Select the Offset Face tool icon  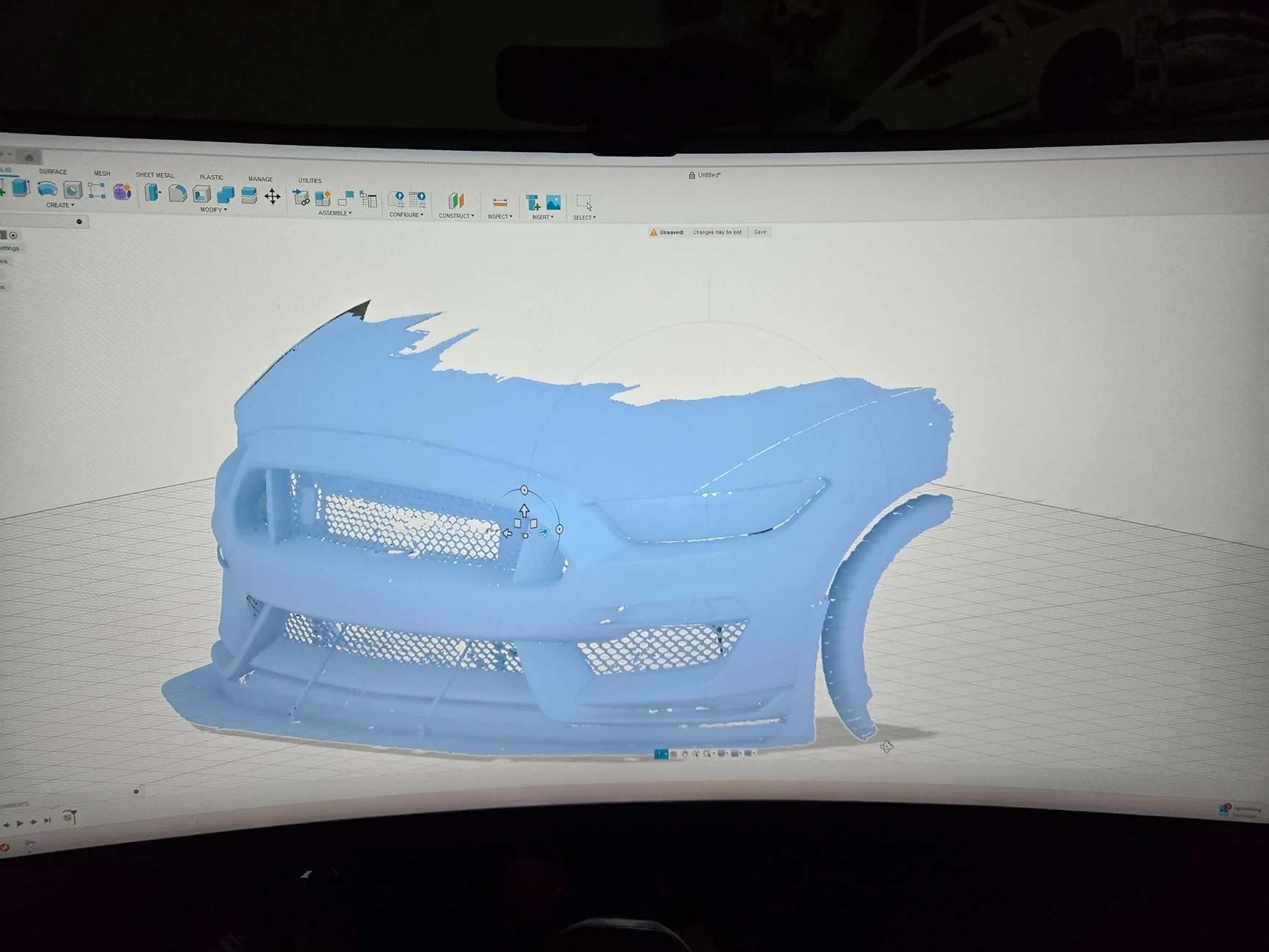tap(249, 195)
